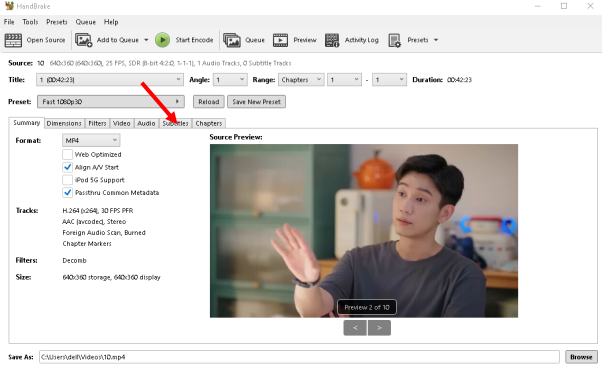Open the Fast 1080p30 preset selector
Screen dimensions: 602x368
pyautogui.click(x=111, y=102)
